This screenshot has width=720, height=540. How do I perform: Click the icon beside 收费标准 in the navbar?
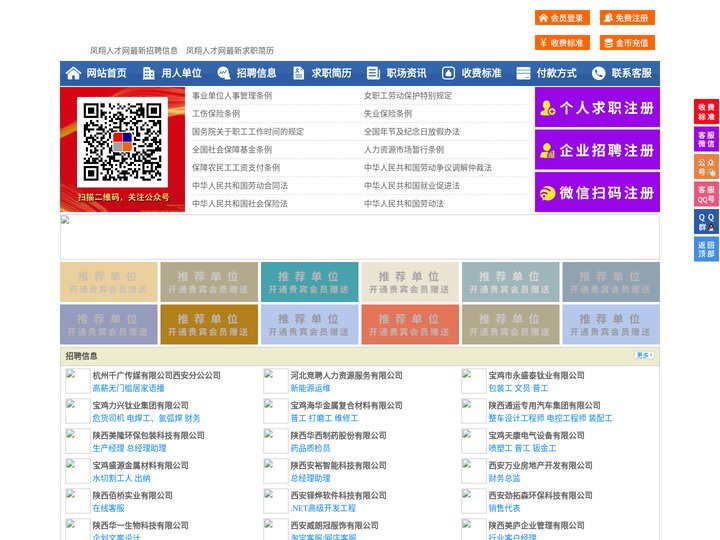(448, 73)
